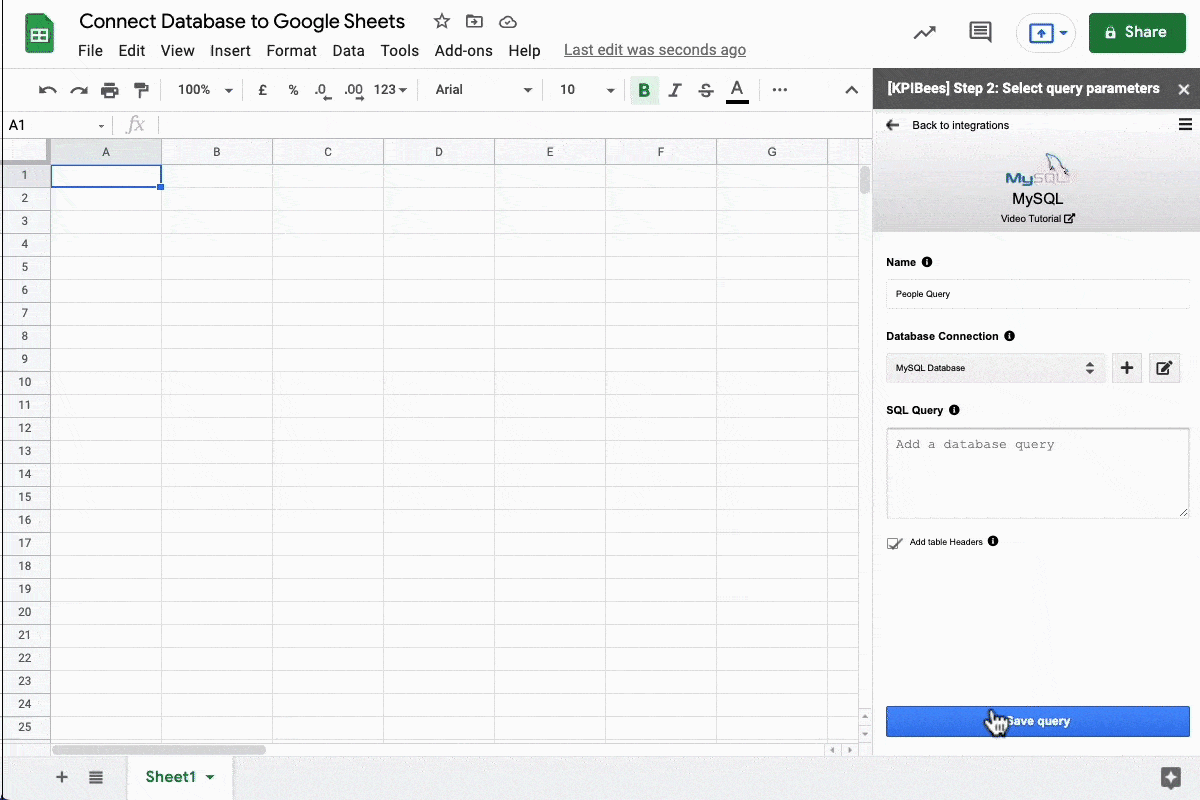Open the Data menu
The image size is (1200, 800).
tap(348, 51)
